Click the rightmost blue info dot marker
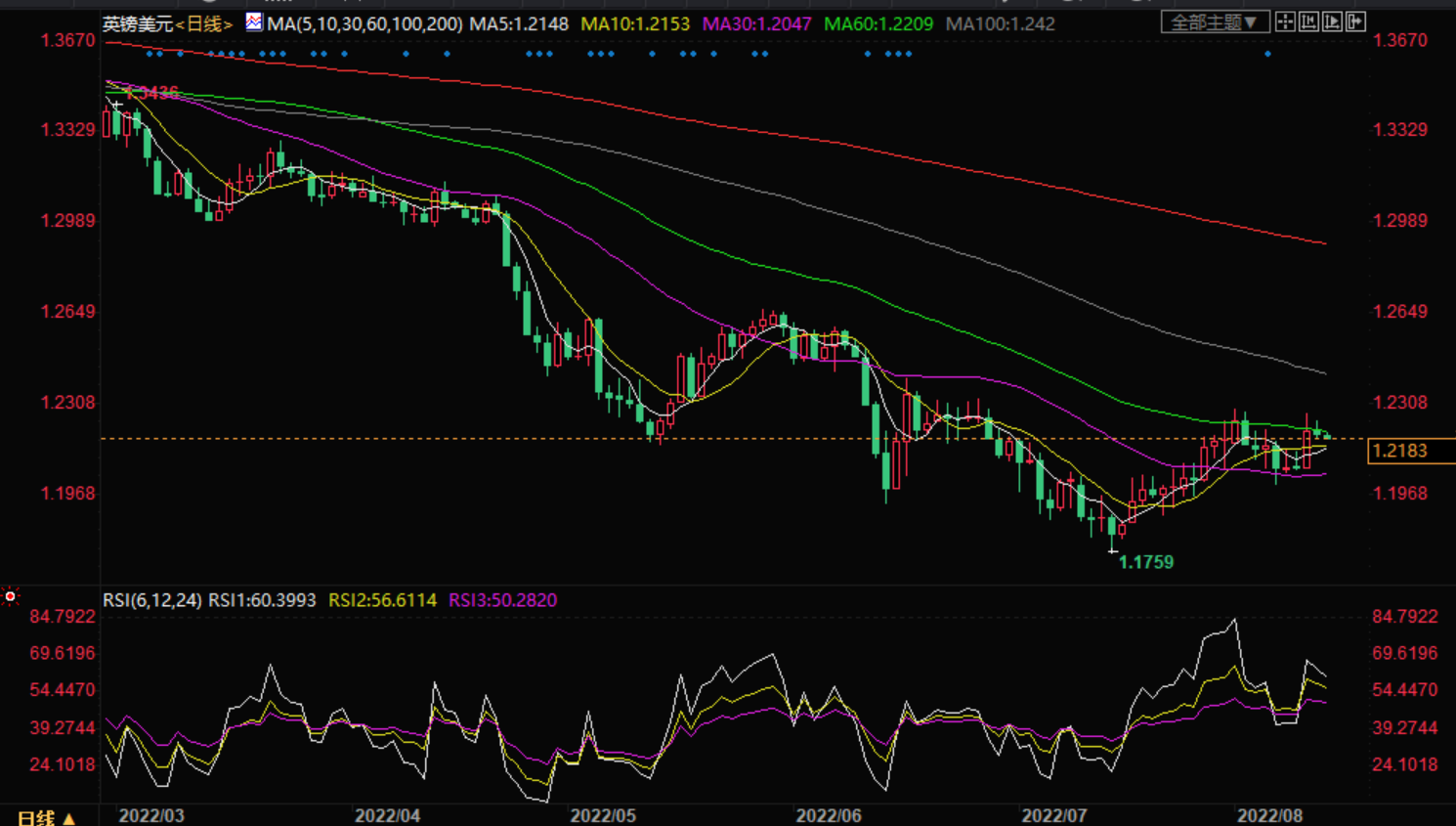Image resolution: width=1456 pixels, height=826 pixels. [x=1267, y=54]
